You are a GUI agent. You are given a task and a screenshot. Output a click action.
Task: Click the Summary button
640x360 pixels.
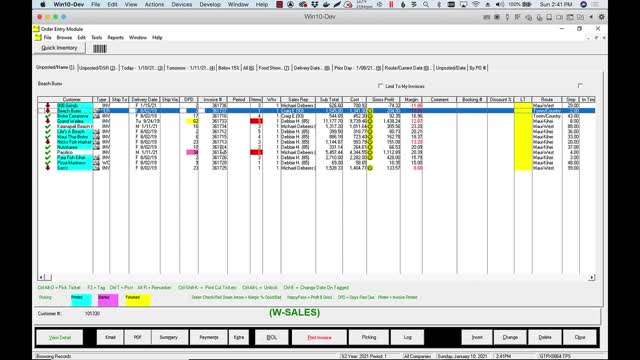(169, 338)
